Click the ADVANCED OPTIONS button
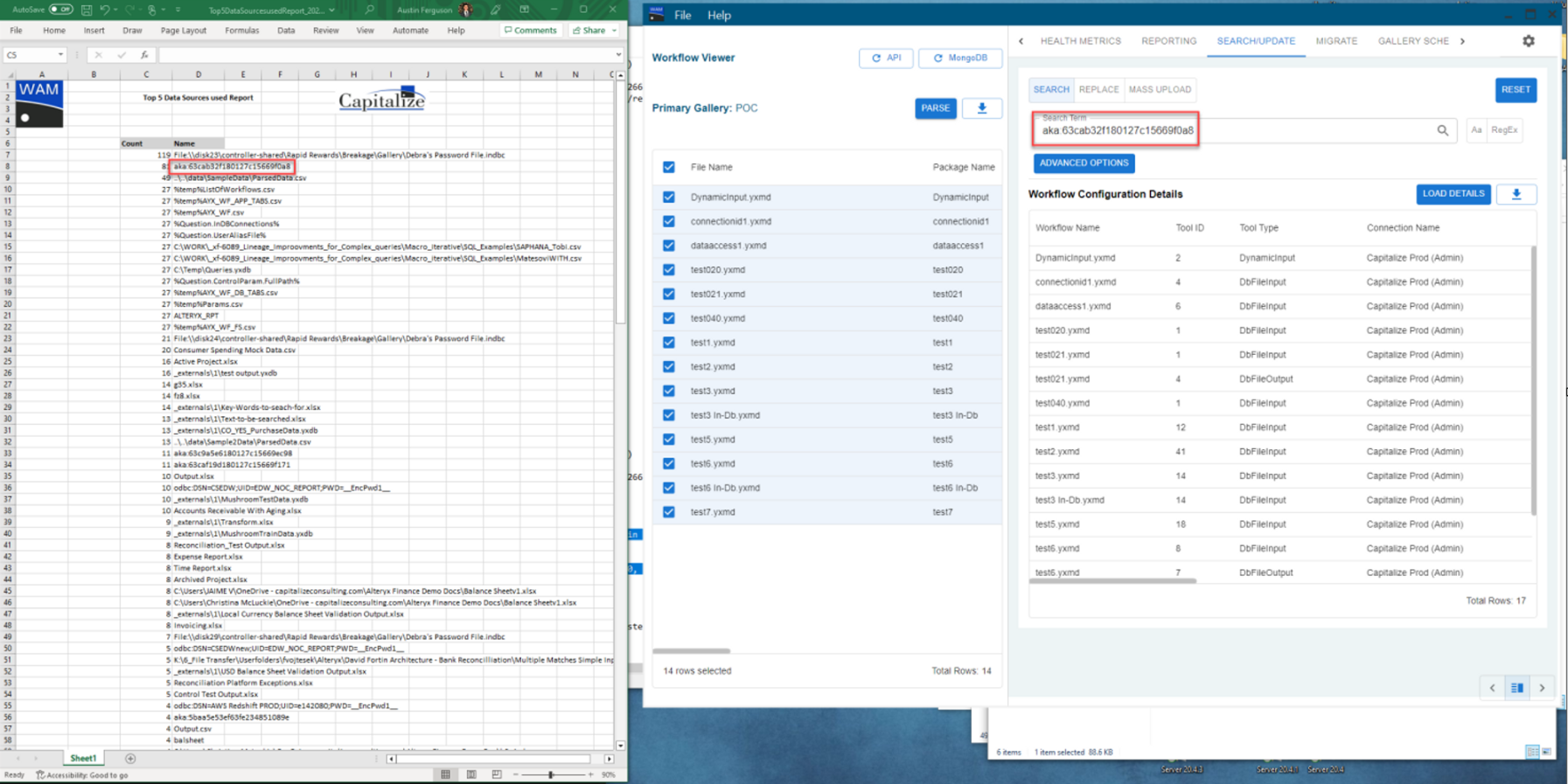This screenshot has width=1568, height=784. 1084,163
